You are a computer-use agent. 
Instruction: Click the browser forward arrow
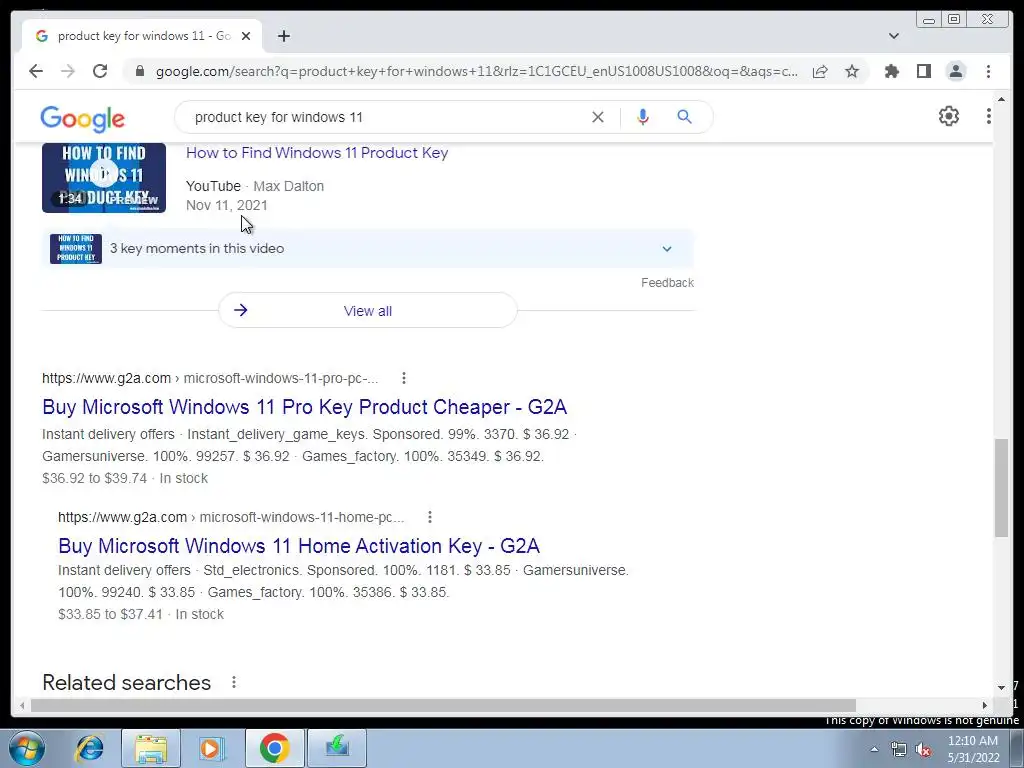[68, 71]
